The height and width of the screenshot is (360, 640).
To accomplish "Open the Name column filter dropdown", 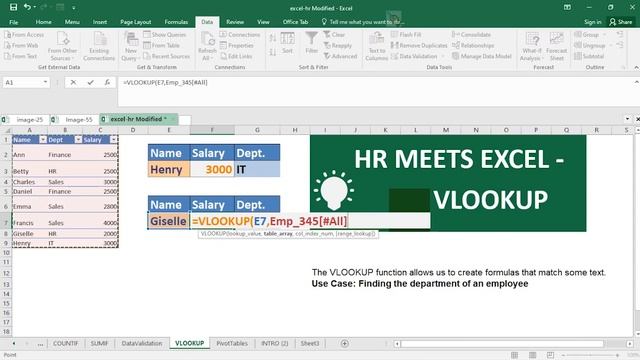I will point(42,140).
